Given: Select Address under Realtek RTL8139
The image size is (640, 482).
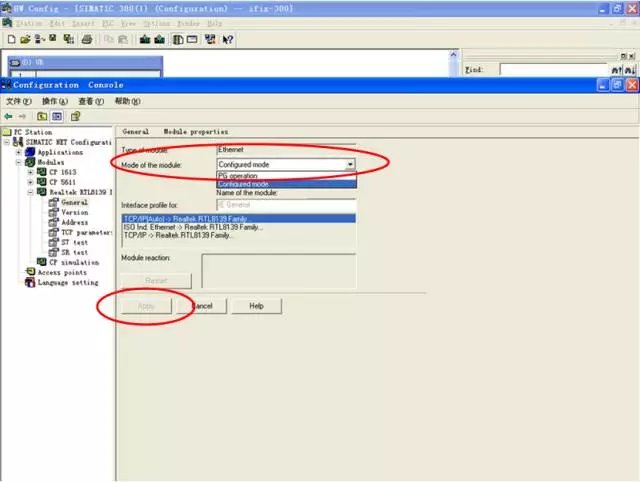Looking at the screenshot, I should (74, 222).
